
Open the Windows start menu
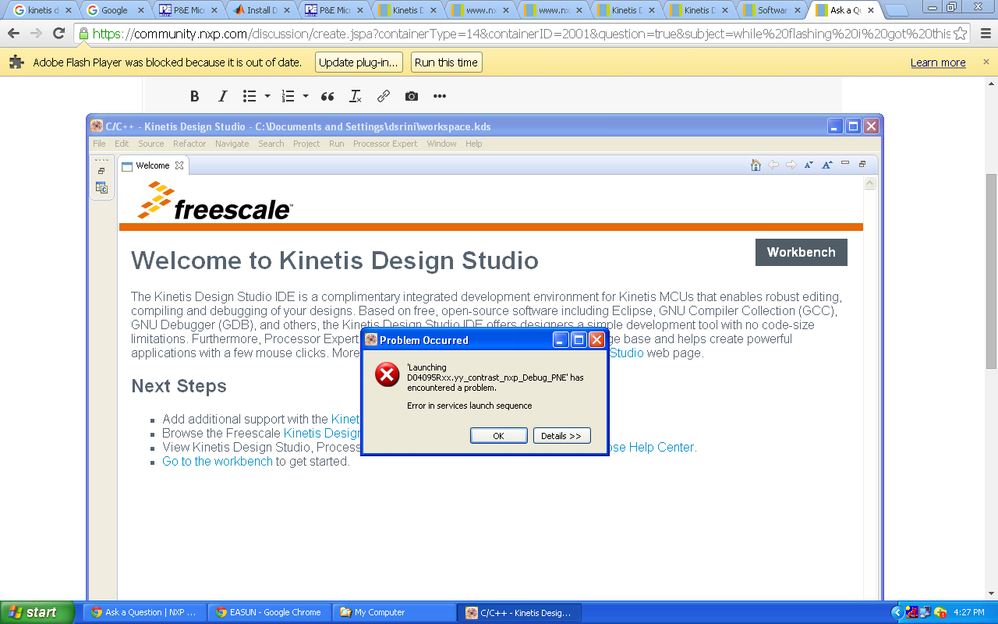(36, 613)
